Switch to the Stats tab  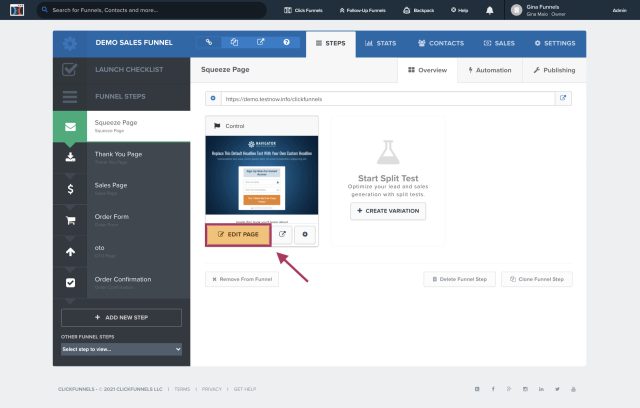(380, 43)
